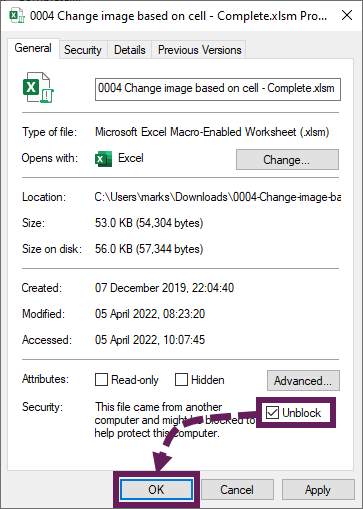The image size is (363, 509).
Task: Click the security warning message text
Action: [175, 420]
